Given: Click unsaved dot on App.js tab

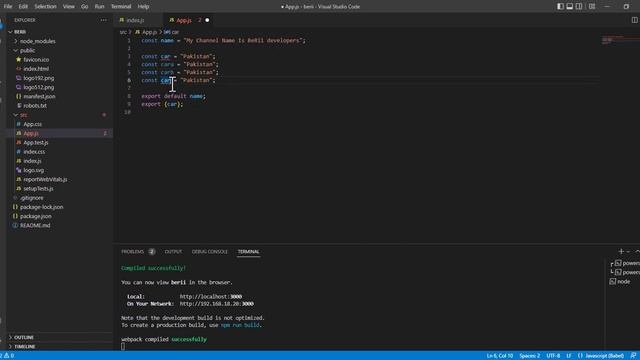Looking at the screenshot, I should point(207,20).
